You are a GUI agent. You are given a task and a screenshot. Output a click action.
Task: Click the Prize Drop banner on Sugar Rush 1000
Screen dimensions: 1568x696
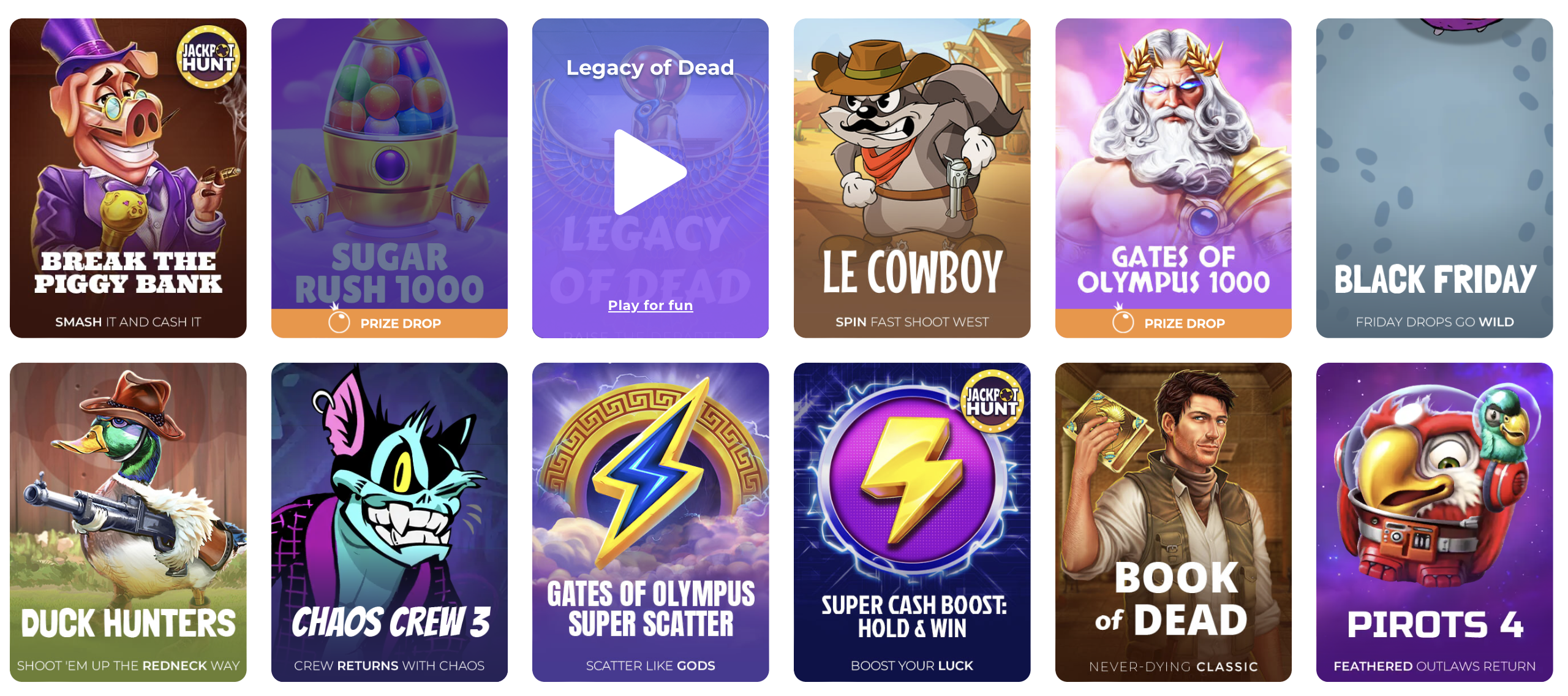tap(390, 323)
